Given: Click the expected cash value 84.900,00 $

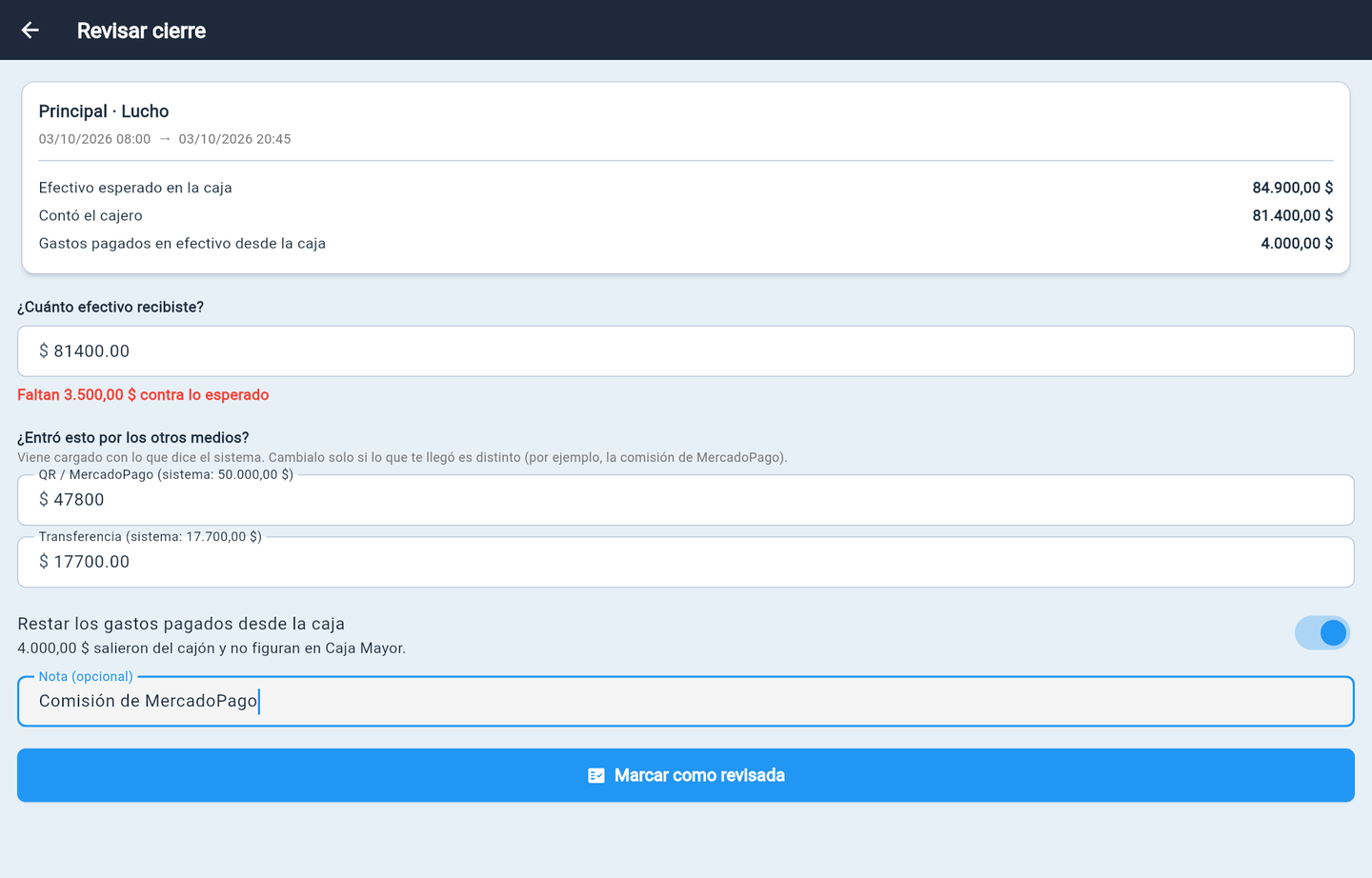Looking at the screenshot, I should click(x=1293, y=188).
